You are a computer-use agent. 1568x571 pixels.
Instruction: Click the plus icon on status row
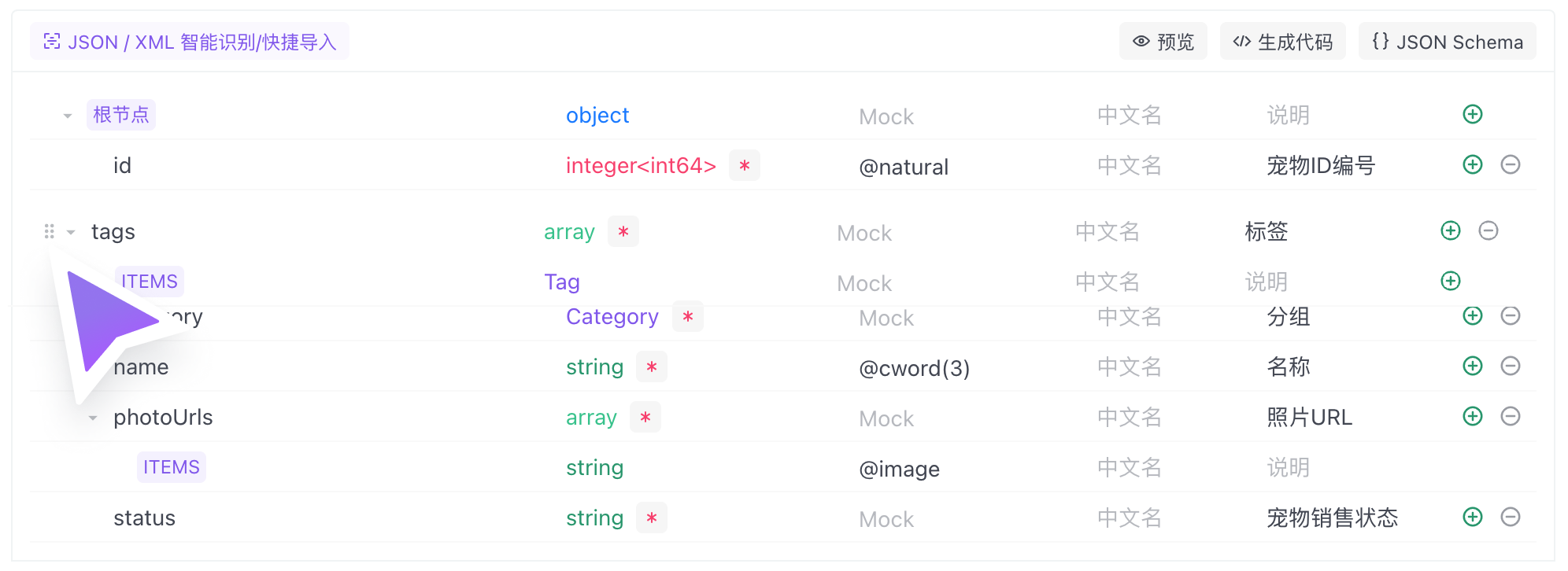(x=1472, y=517)
